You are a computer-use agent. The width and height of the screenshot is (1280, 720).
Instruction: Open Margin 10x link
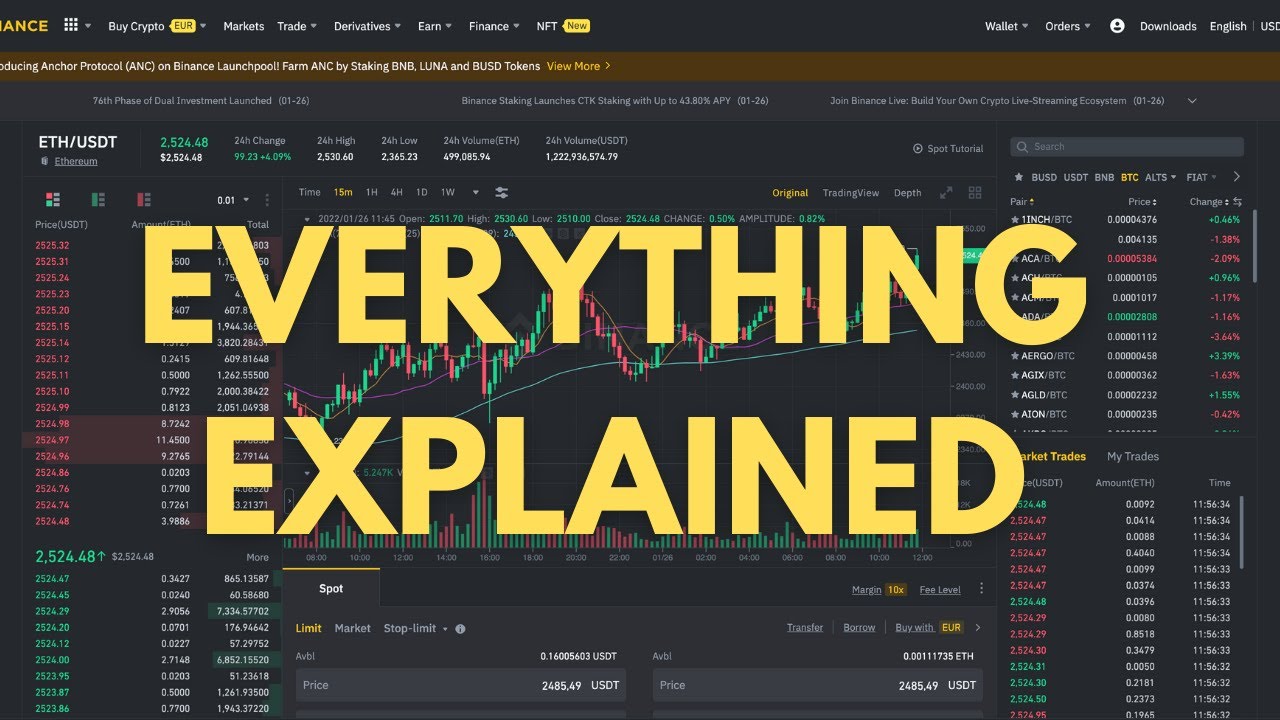pyautogui.click(x=879, y=590)
